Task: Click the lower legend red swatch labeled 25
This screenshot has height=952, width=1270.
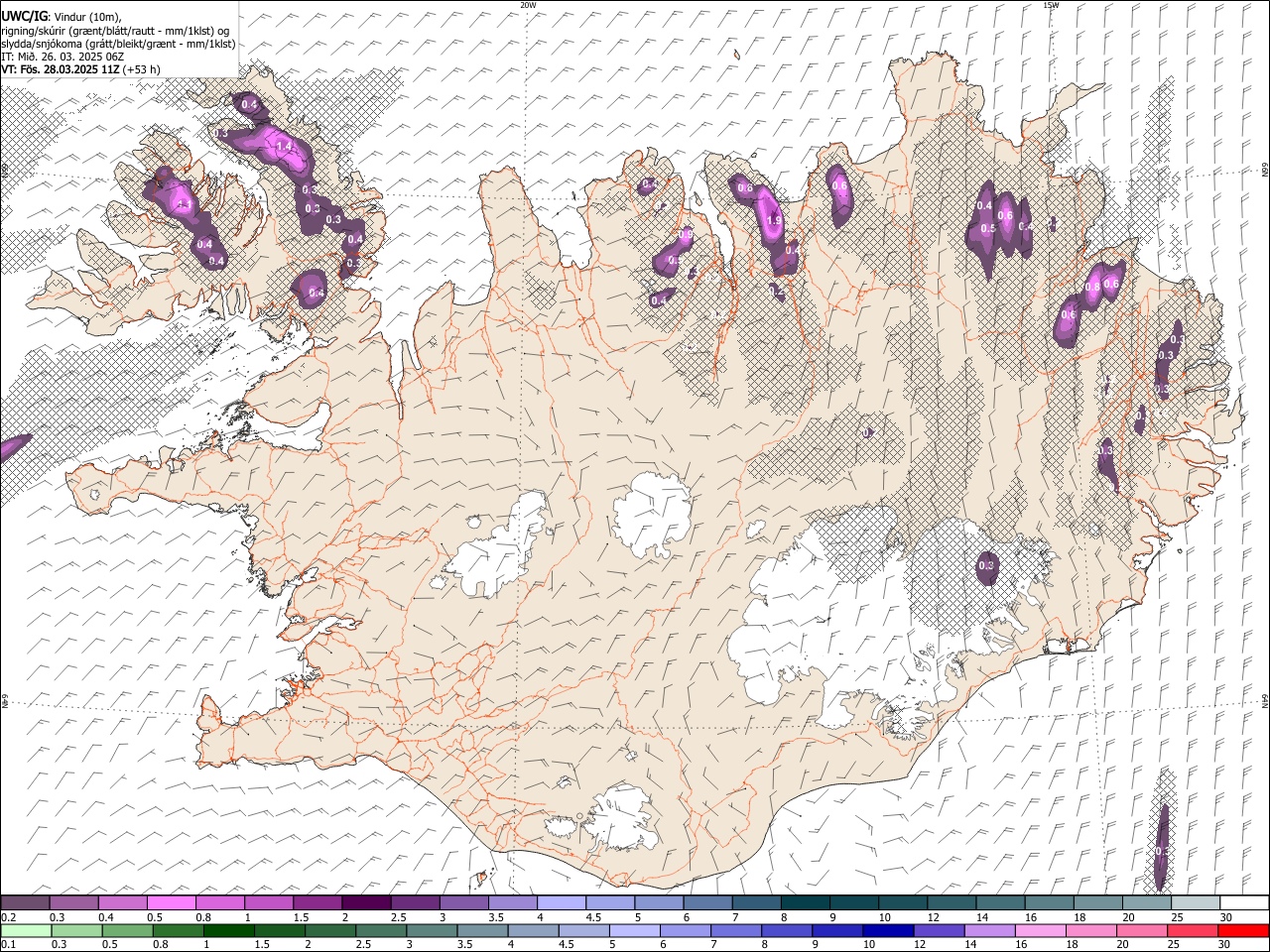Action: pyautogui.click(x=1192, y=930)
